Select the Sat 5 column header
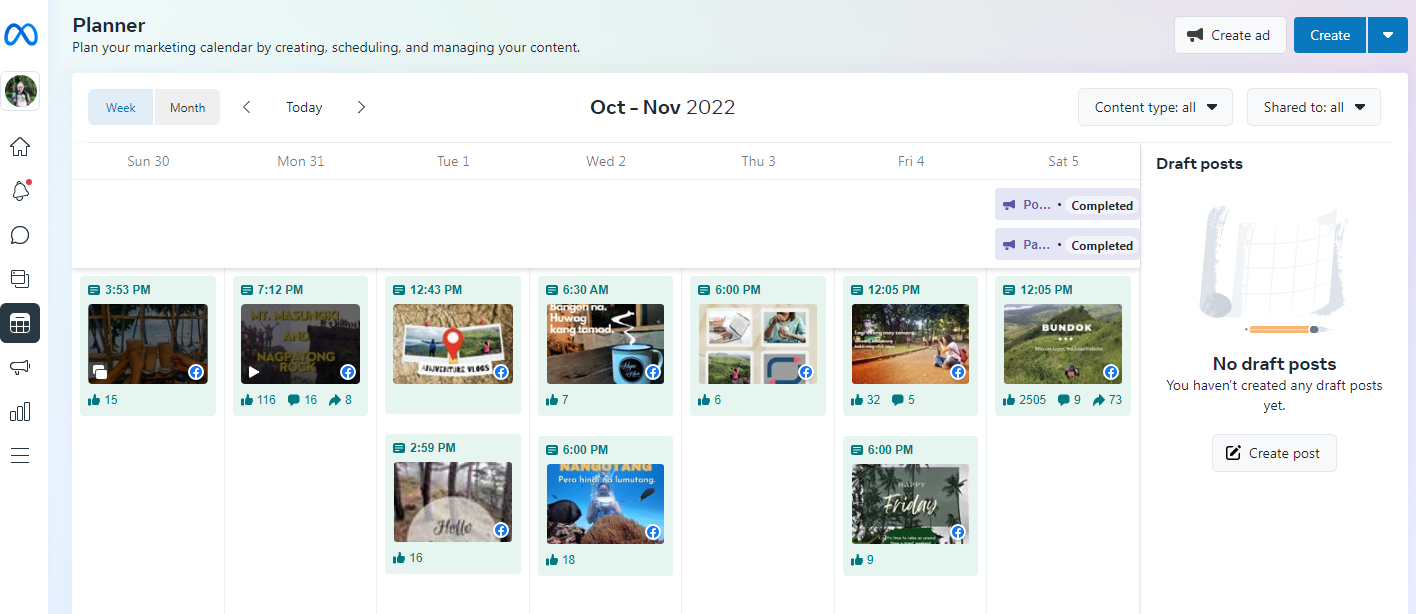Viewport: 1416px width, 614px height. coord(1063,161)
